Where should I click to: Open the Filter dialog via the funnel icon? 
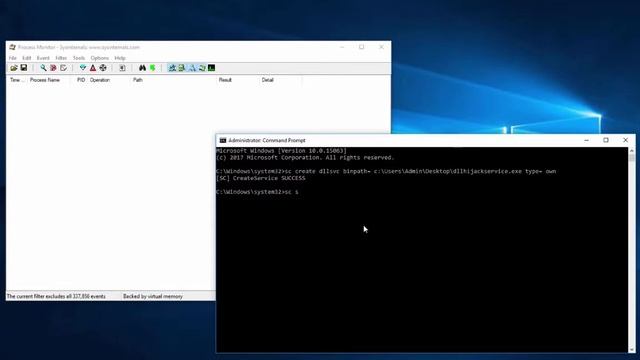pos(83,68)
